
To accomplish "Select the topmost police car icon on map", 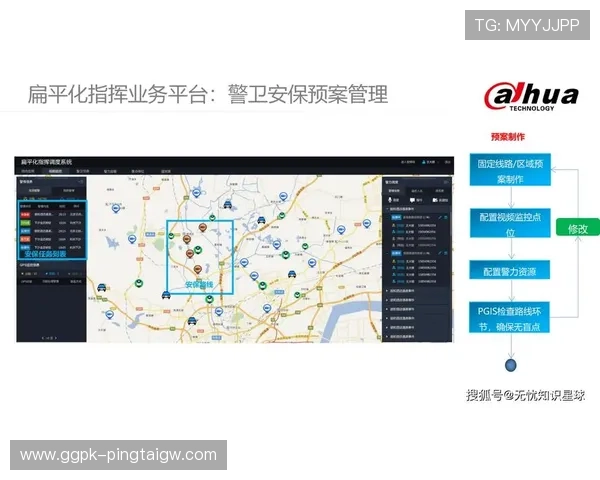I will [228, 204].
